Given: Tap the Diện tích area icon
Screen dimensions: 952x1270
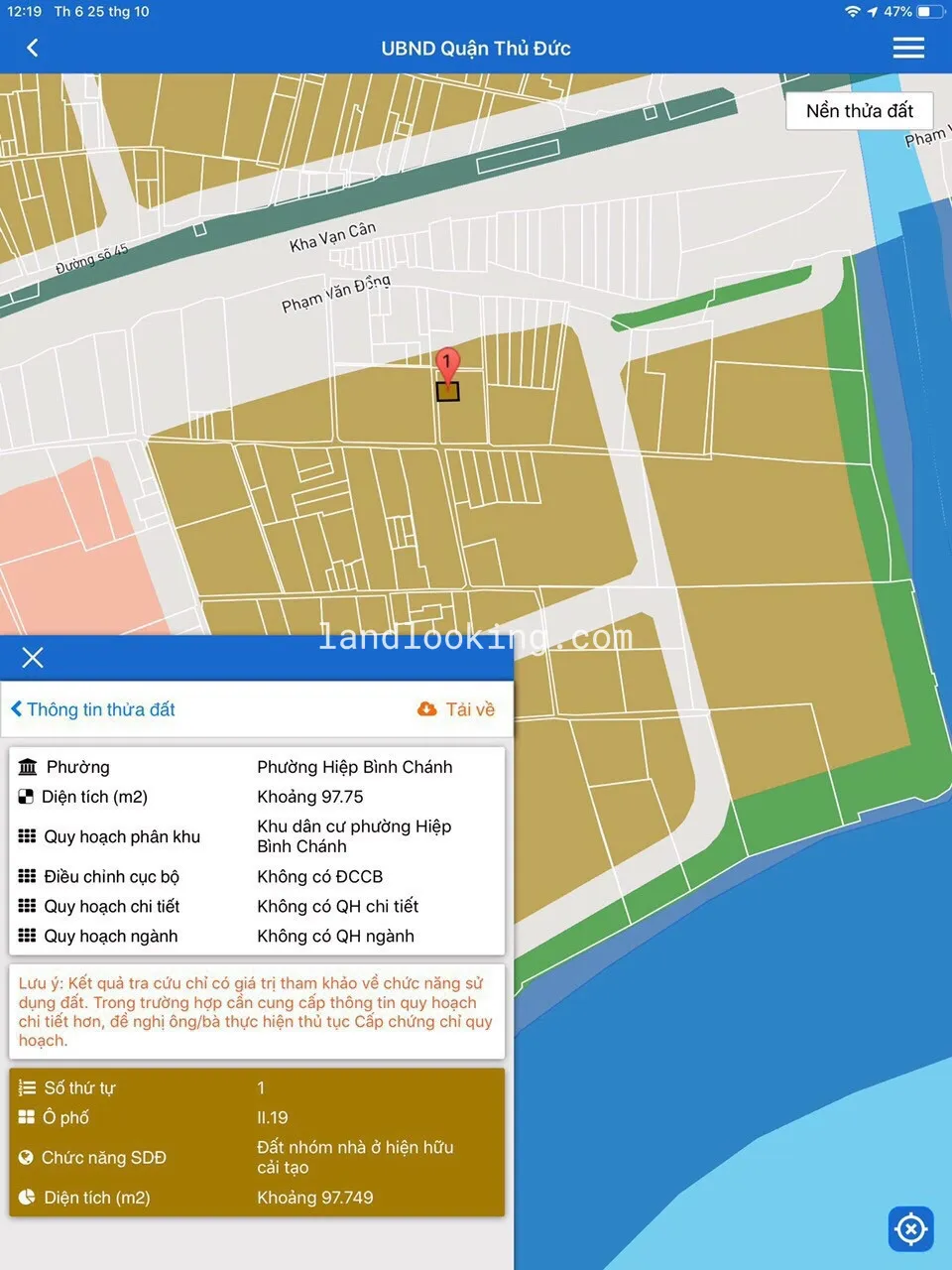Looking at the screenshot, I should (x=27, y=797).
